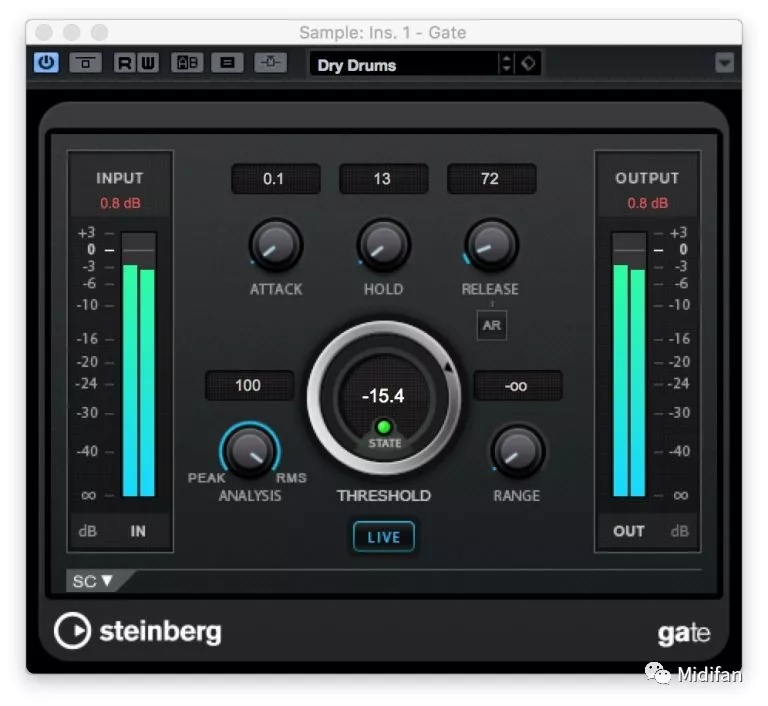The width and height of the screenshot is (768, 706).
Task: Click the copy settings icon
Action: point(228,63)
